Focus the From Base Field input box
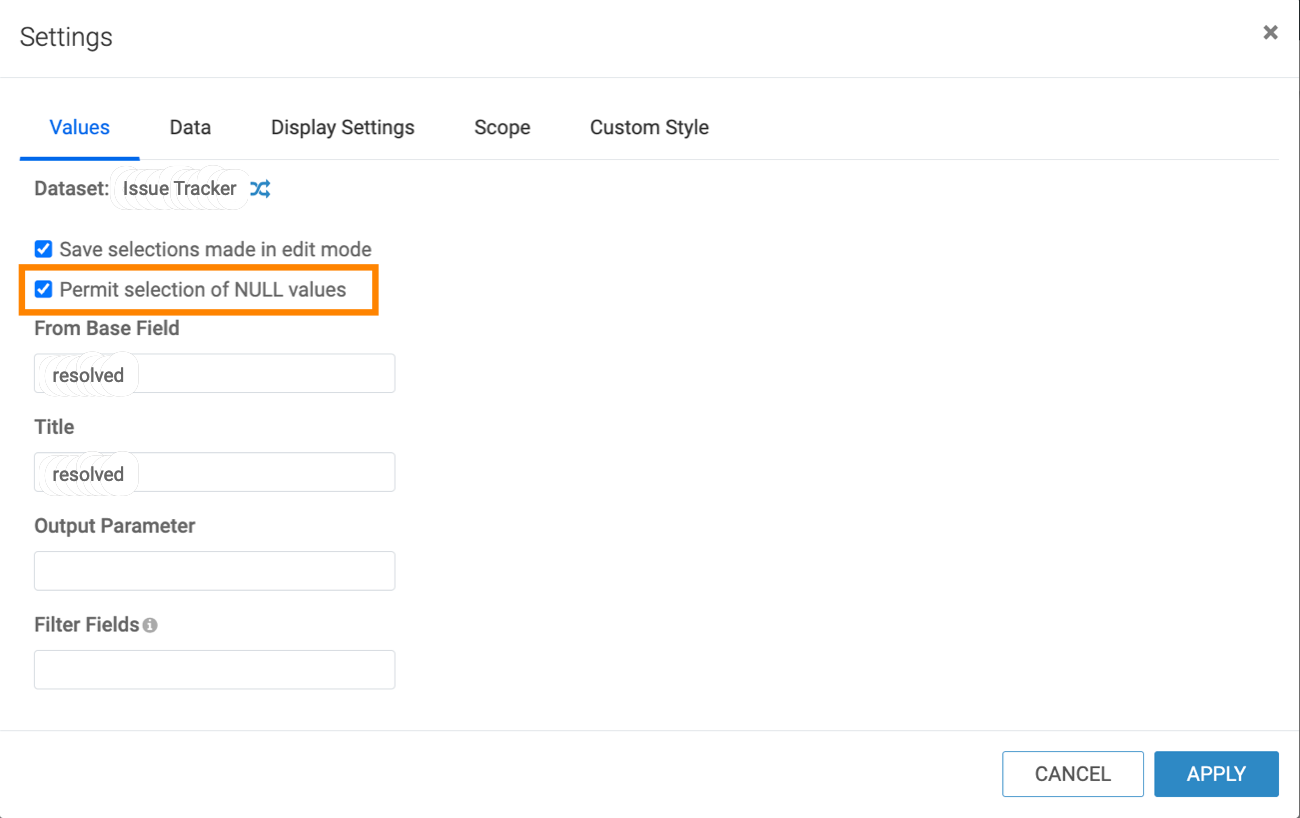This screenshot has height=818, width=1300. [x=260, y=374]
